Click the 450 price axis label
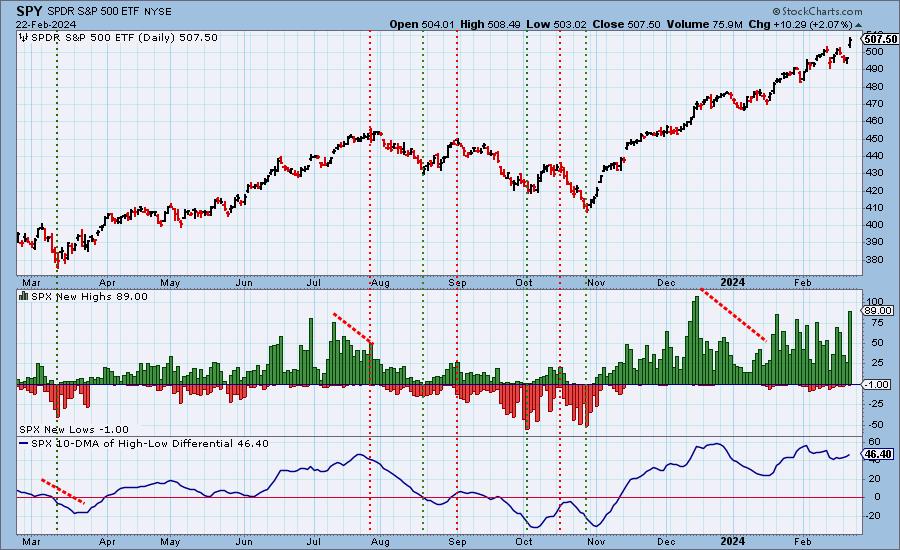Viewport: 900px width, 550px height. click(875, 138)
